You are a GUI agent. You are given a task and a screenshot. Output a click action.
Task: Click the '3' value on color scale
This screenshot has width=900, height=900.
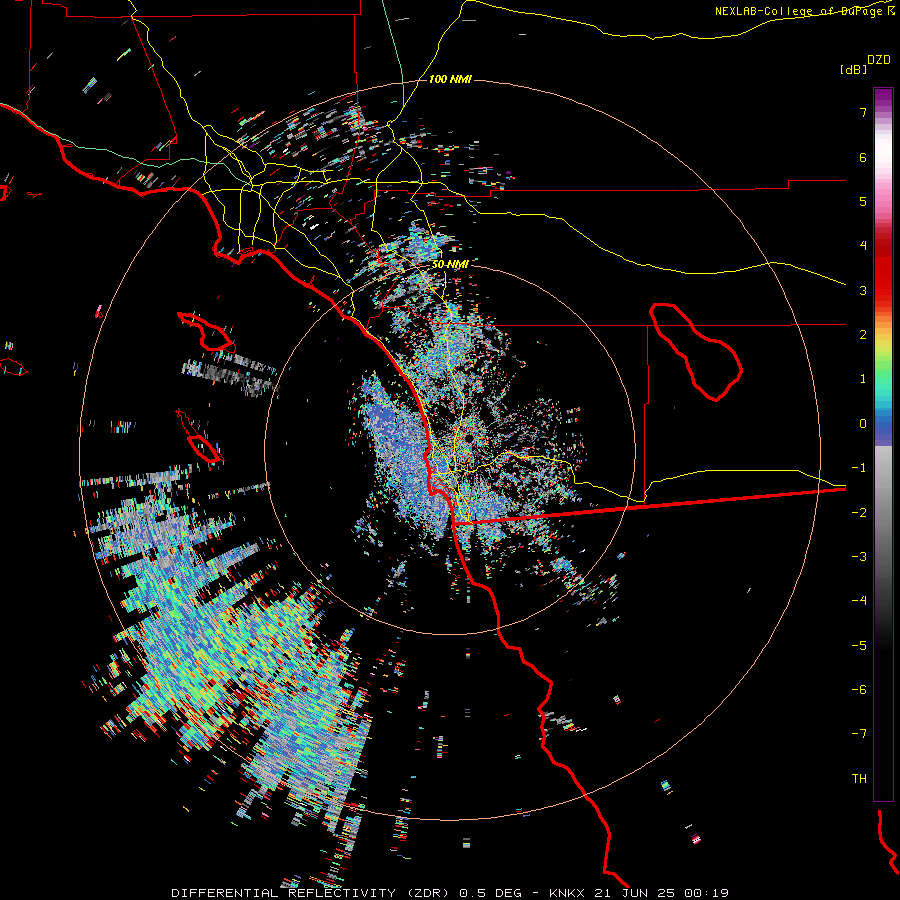tap(863, 290)
